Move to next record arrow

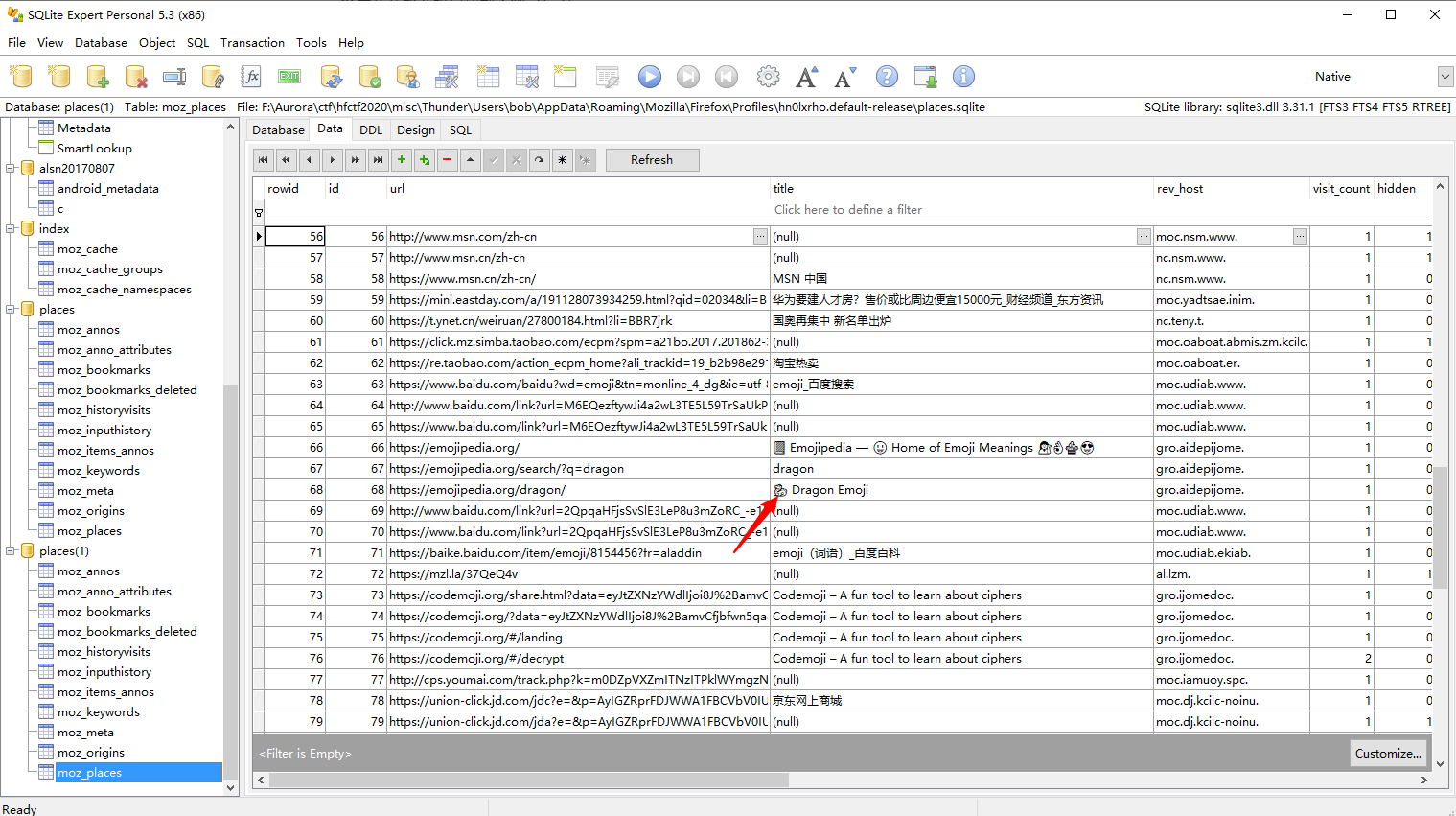point(333,160)
